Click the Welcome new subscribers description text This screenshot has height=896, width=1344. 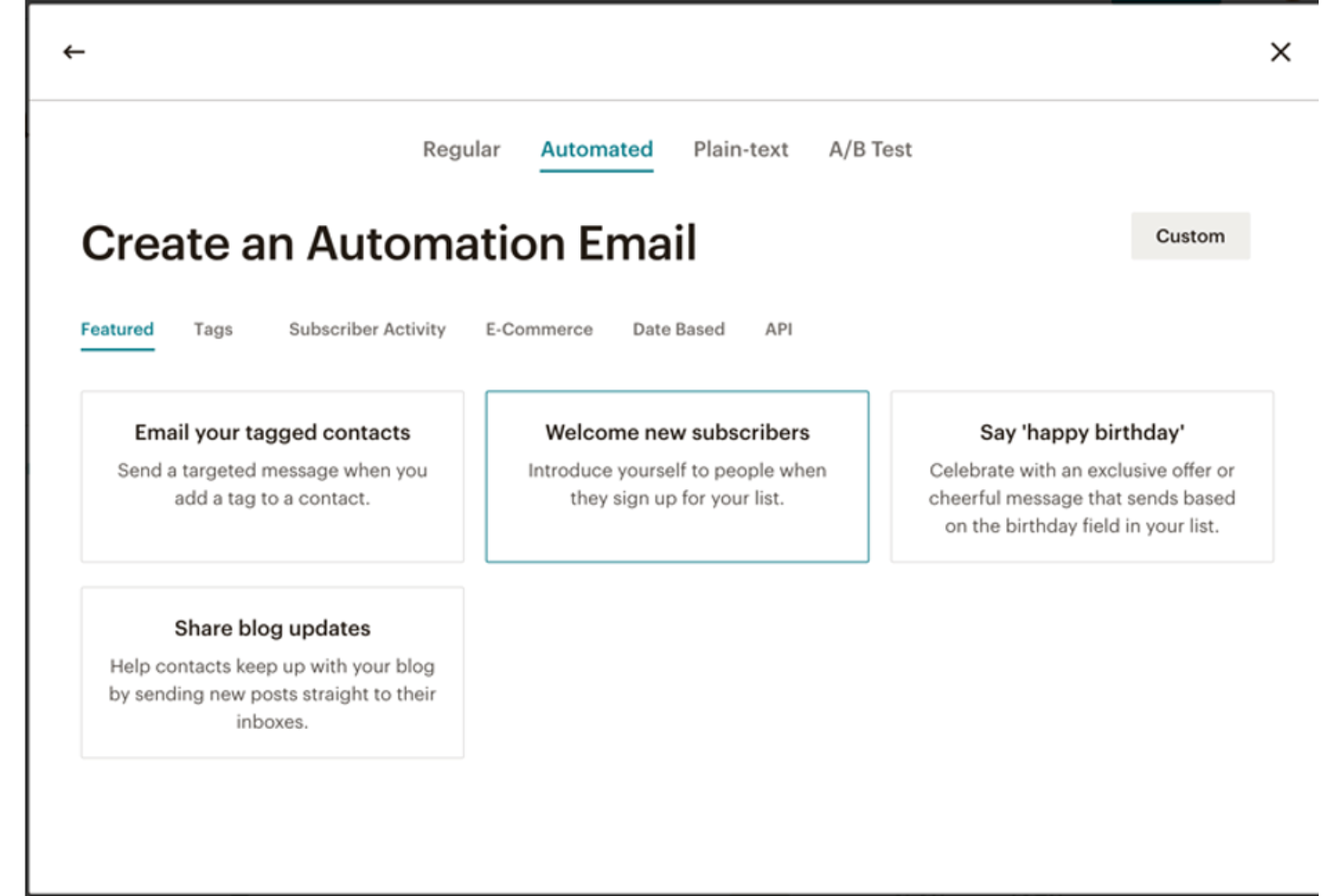pos(677,484)
